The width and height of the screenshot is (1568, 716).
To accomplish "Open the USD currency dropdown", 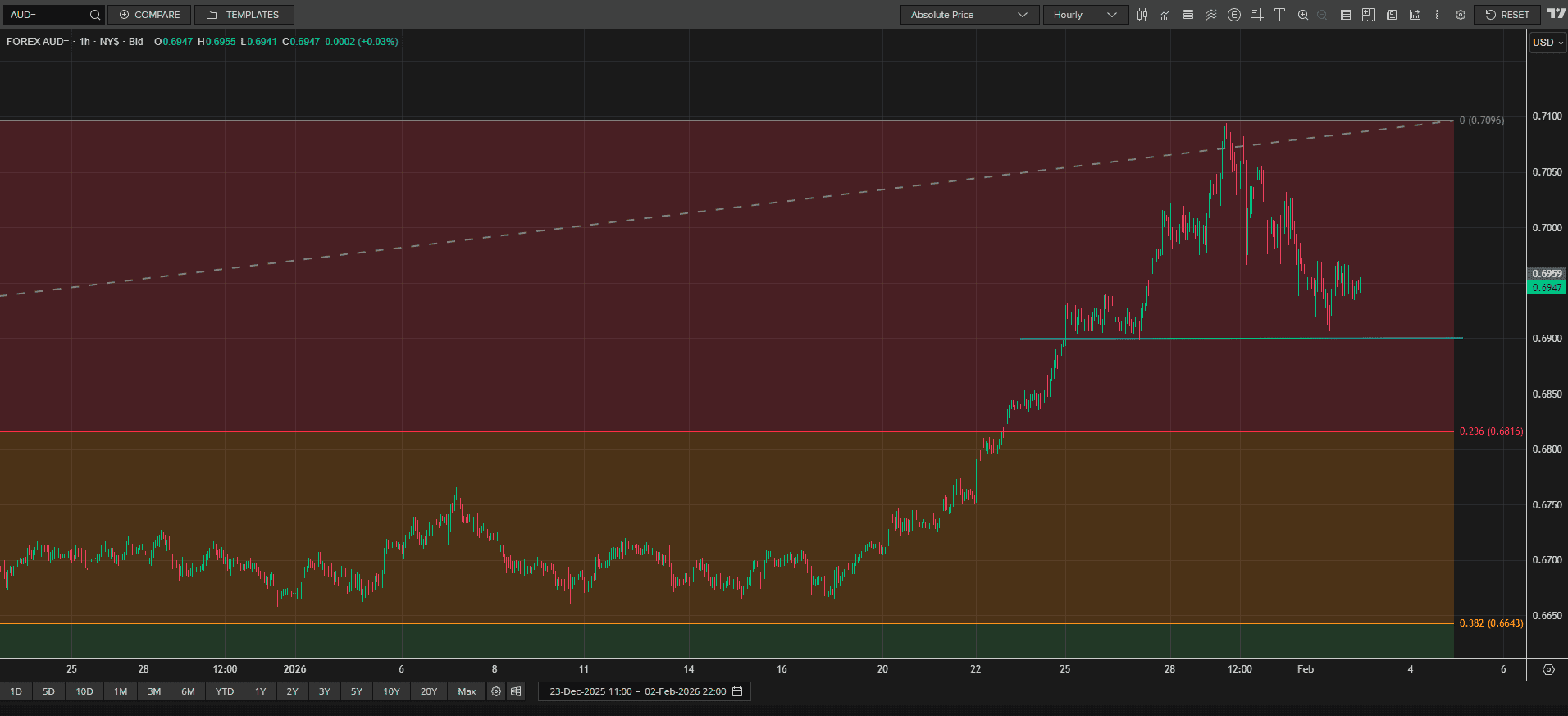I will 1547,43.
